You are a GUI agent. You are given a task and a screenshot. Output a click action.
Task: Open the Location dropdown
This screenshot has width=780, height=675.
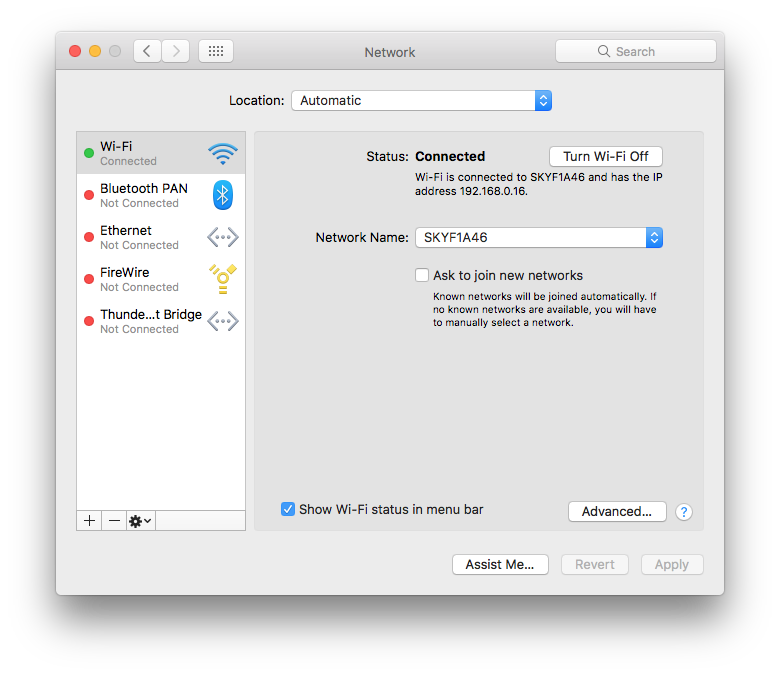pos(421,100)
